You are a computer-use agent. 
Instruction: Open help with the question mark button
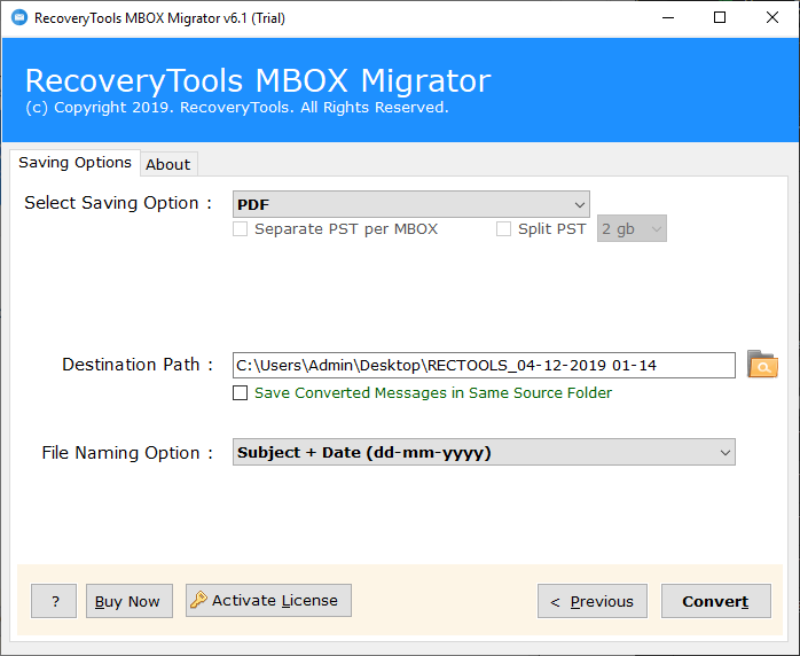pos(54,601)
